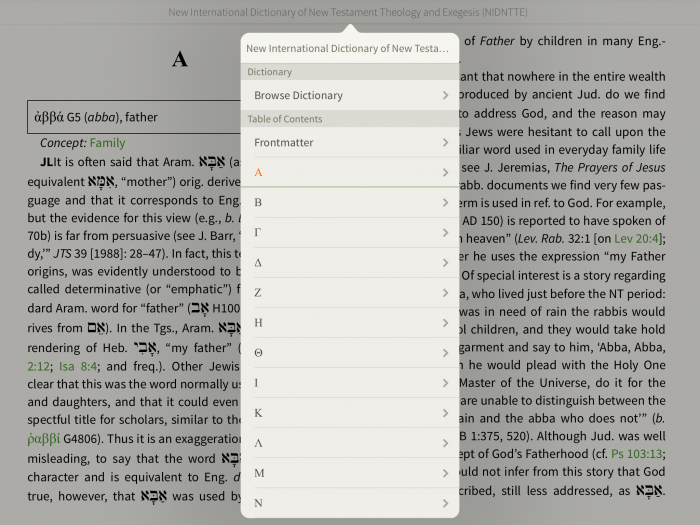Image resolution: width=700 pixels, height=525 pixels.
Task: Tap the popover's dictionary title header
Action: (x=347, y=48)
